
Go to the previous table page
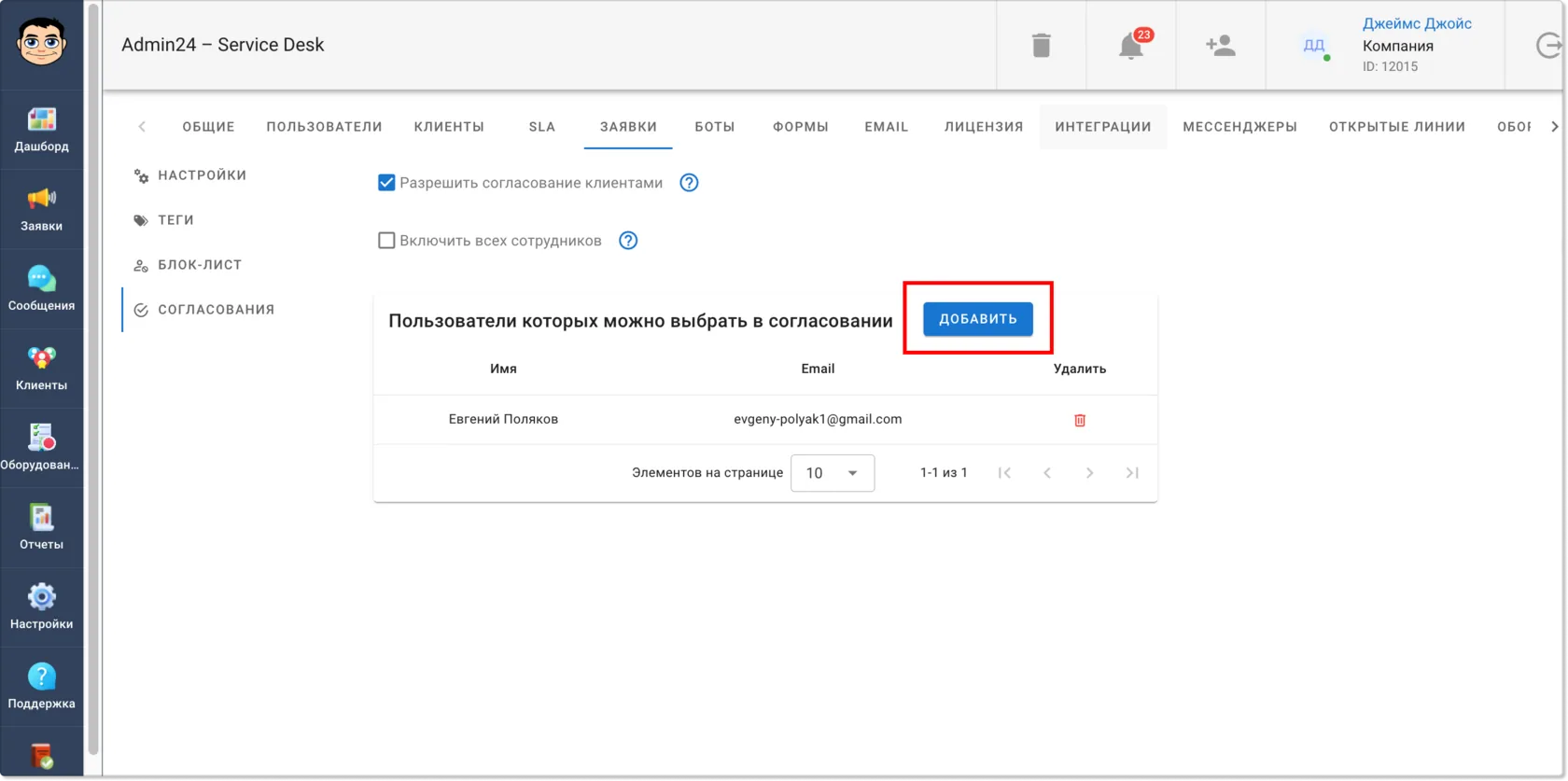click(1047, 473)
